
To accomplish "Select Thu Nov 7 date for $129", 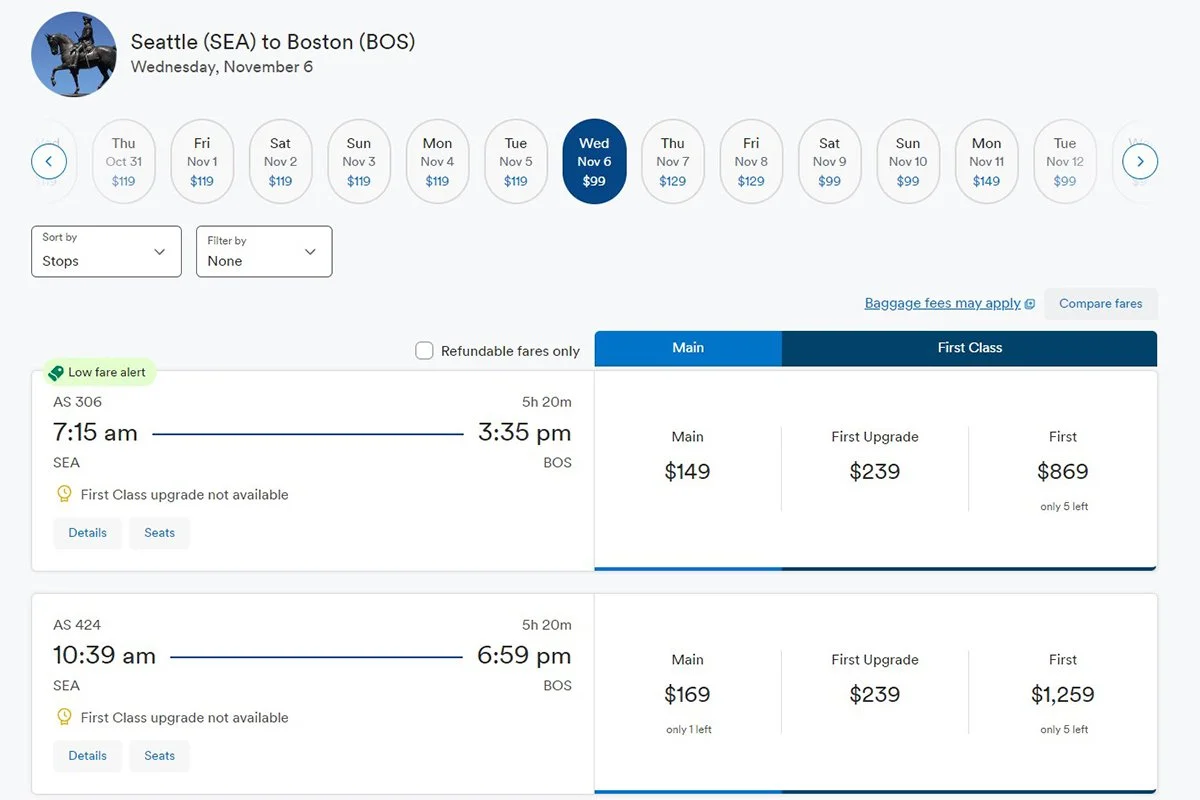I will pos(673,161).
